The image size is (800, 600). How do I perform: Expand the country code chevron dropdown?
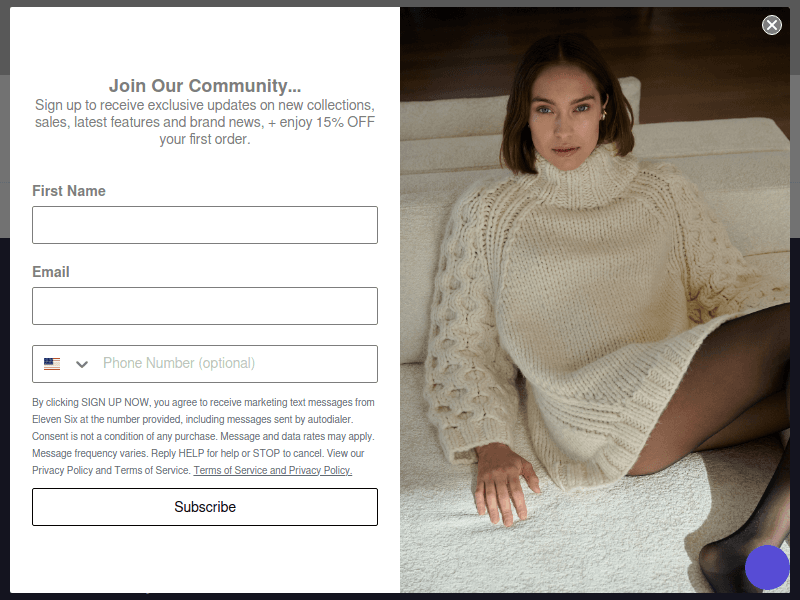pos(82,364)
